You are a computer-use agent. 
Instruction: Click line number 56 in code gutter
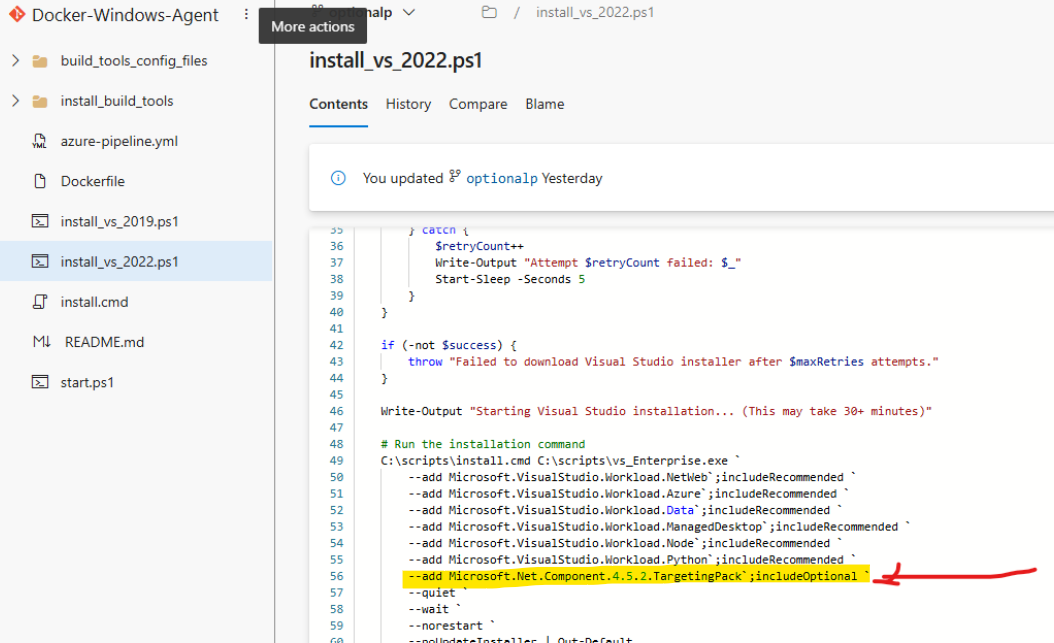coord(336,576)
